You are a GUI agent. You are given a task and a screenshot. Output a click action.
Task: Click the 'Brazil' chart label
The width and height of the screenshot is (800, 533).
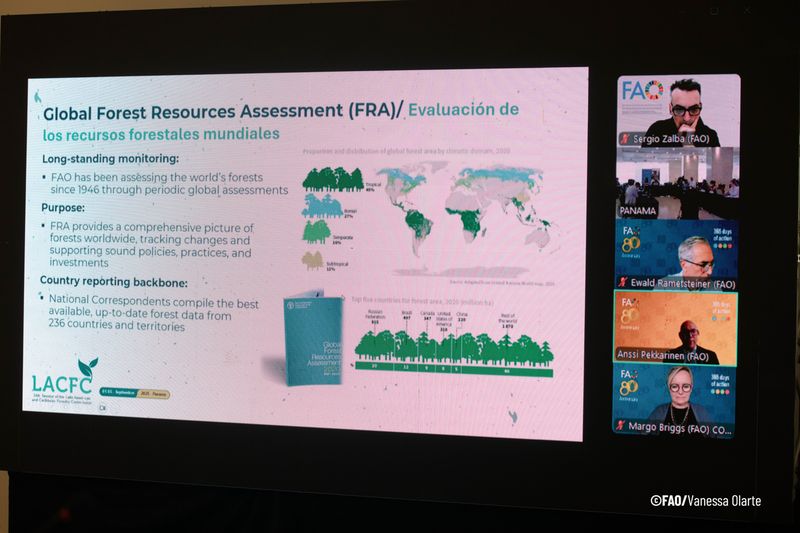(407, 312)
